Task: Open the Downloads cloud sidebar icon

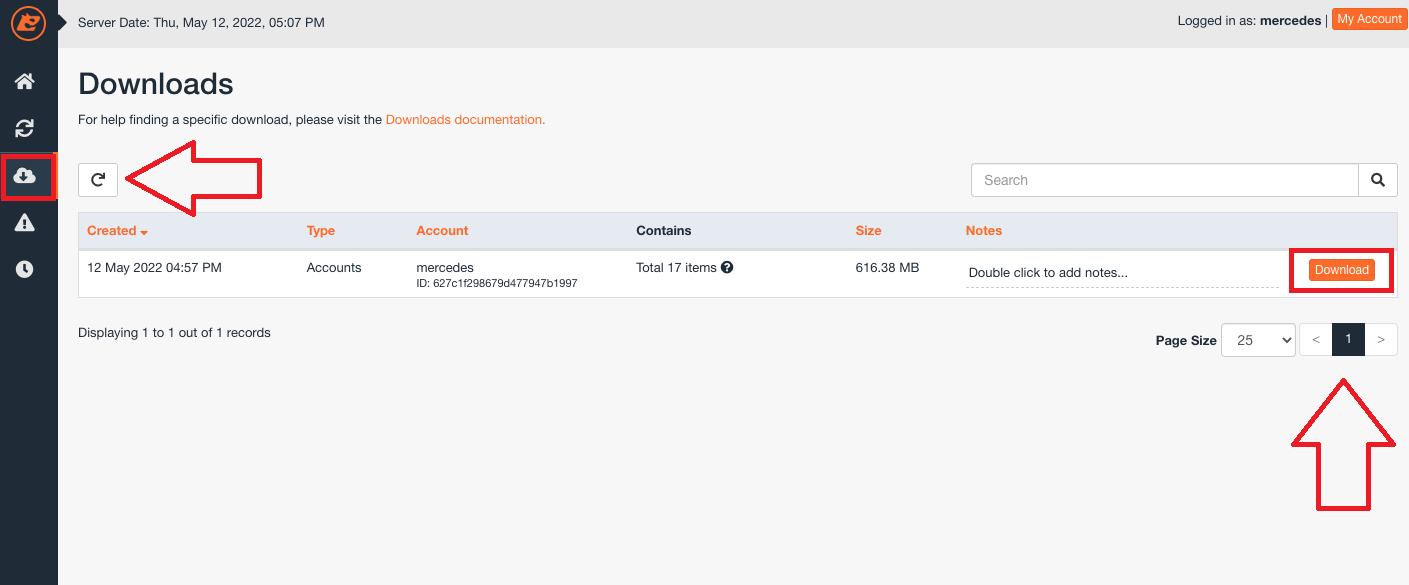Action: [x=25, y=176]
